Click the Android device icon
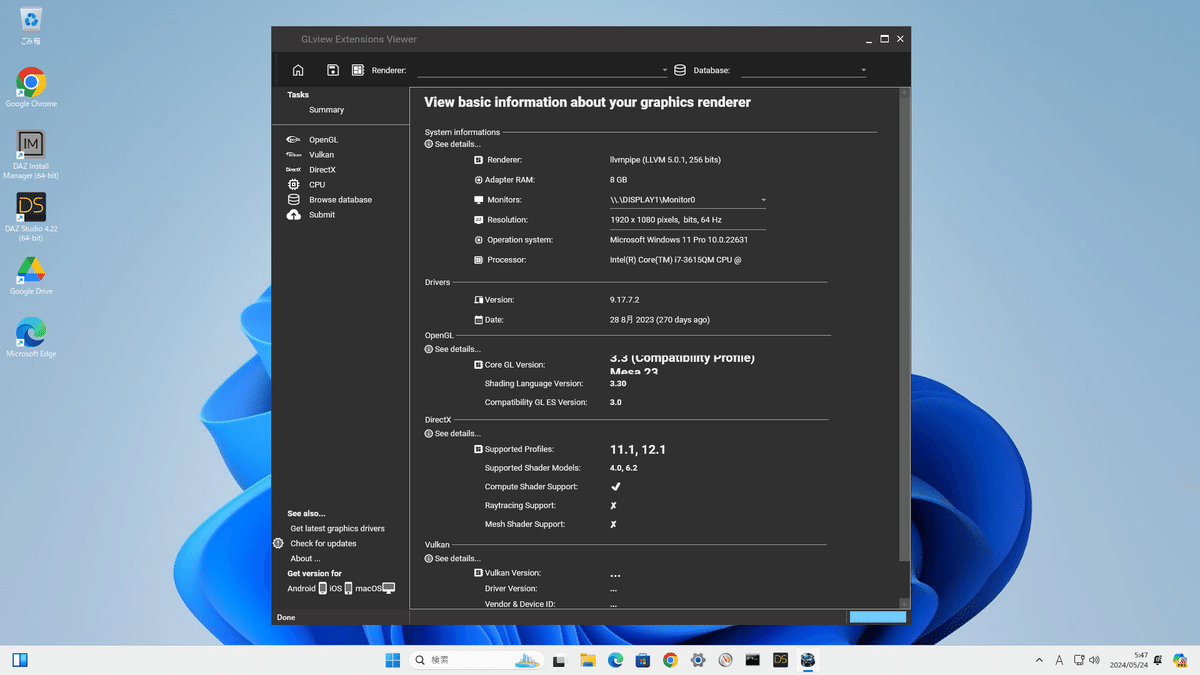Screen dimensions: 1200x675 [x=322, y=588]
